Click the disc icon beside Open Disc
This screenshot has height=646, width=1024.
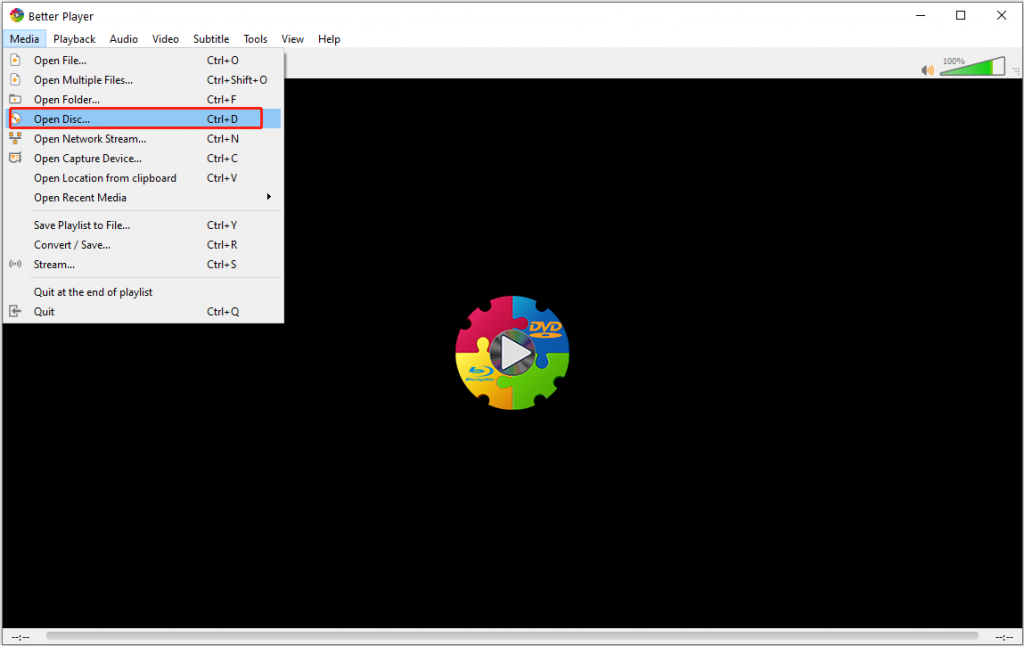[15, 119]
